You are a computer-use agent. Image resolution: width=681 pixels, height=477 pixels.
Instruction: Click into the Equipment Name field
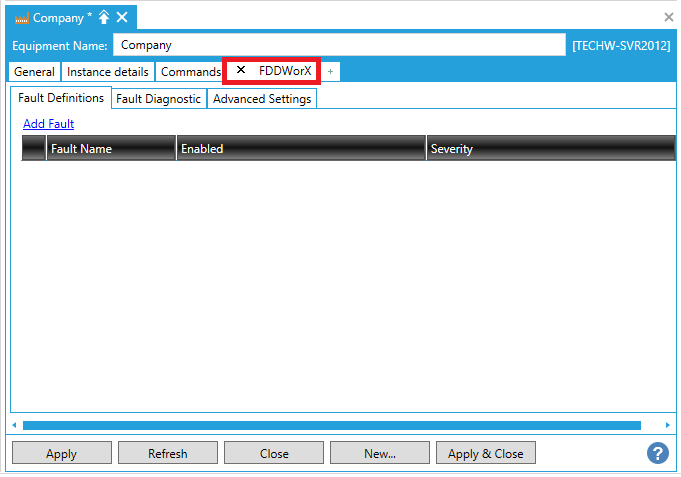(x=338, y=45)
